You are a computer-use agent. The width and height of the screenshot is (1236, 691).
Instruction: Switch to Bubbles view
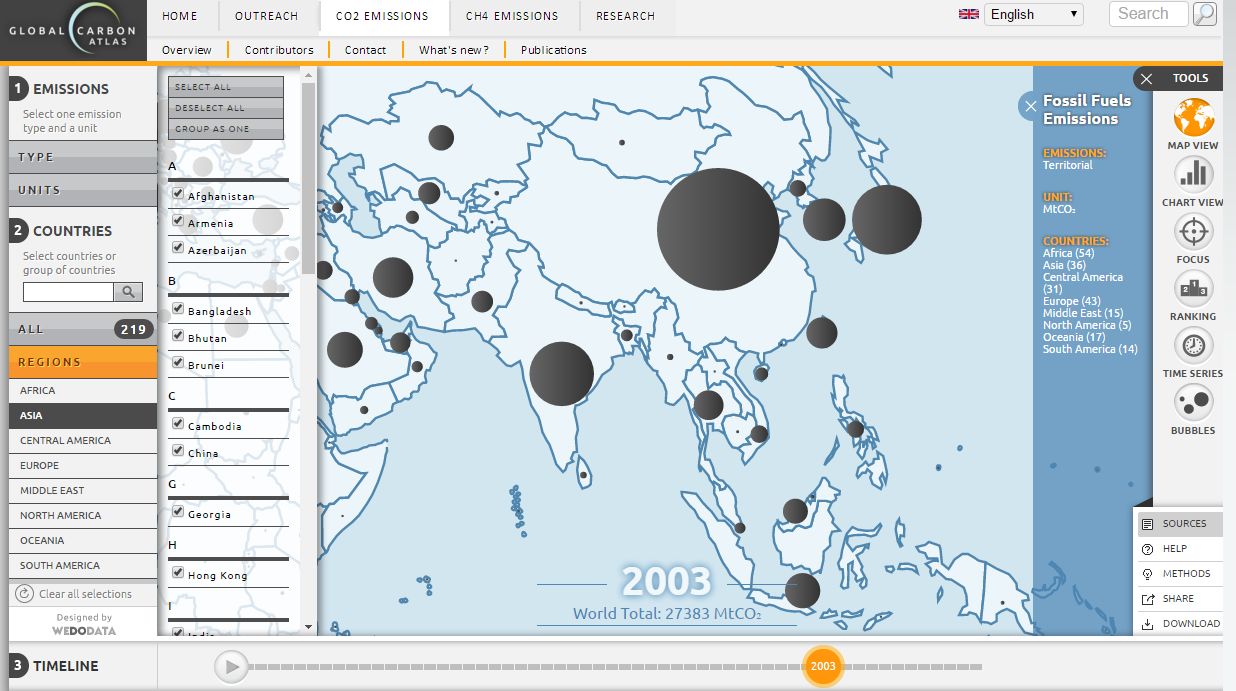(x=1193, y=403)
